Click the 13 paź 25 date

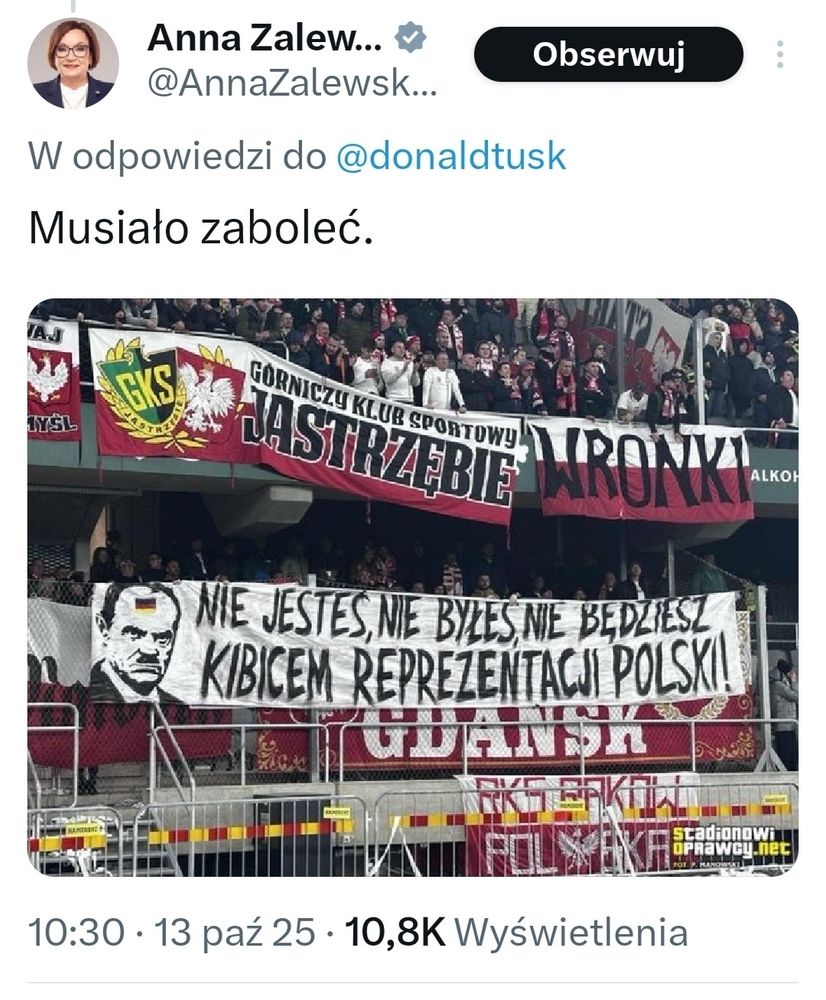click(235, 932)
